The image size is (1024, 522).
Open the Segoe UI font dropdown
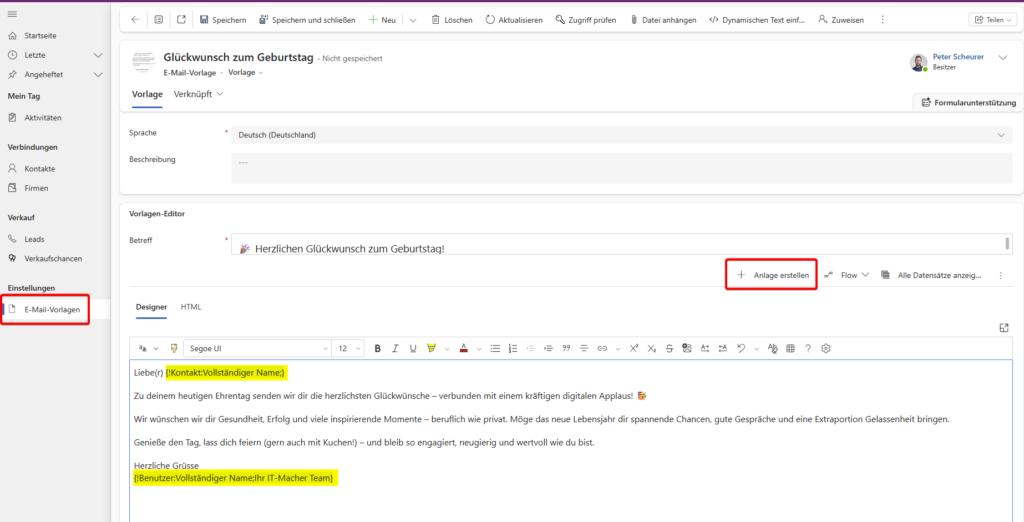pyautogui.click(x=258, y=349)
